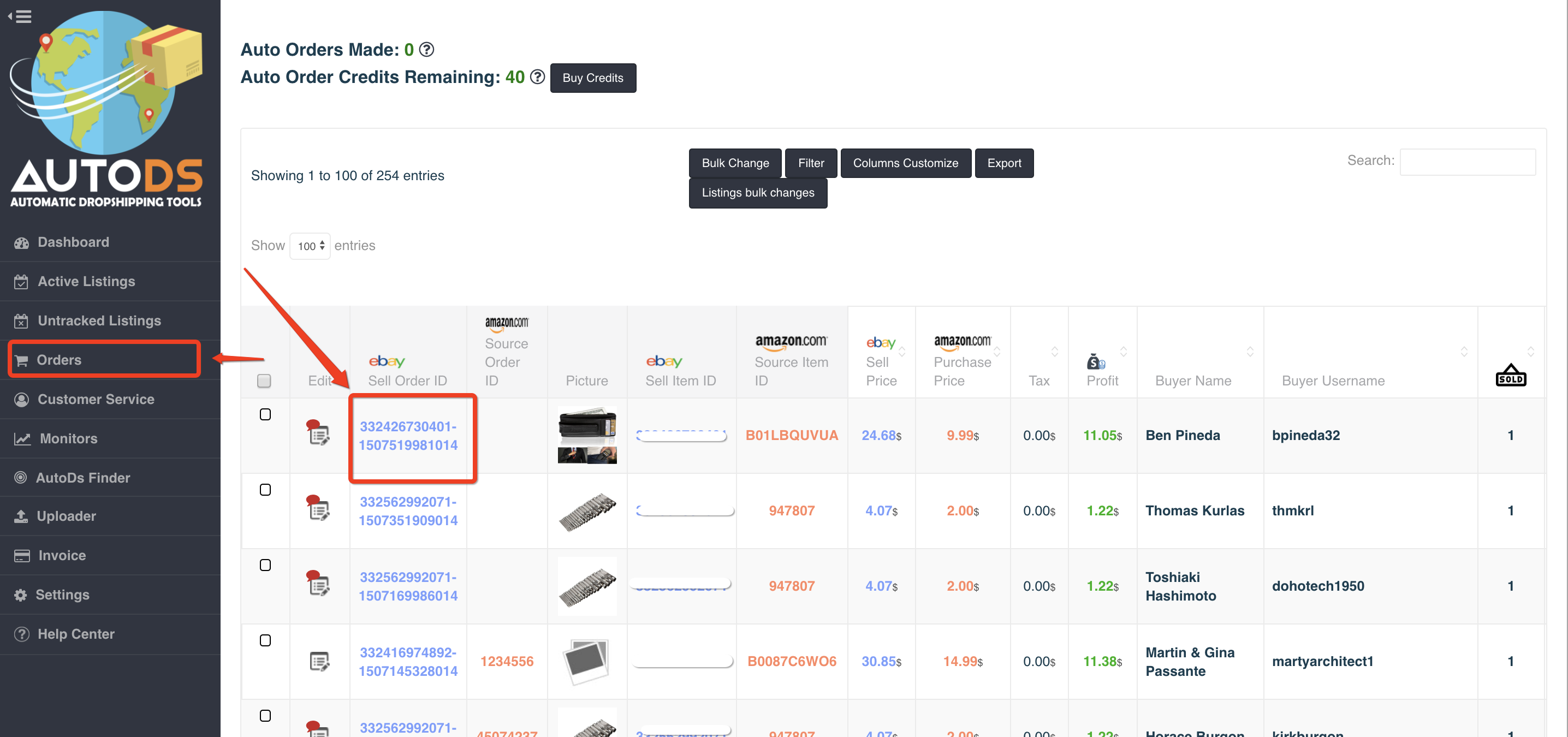Click profit value 11.38$
The height and width of the screenshot is (737, 1568).
click(1102, 662)
